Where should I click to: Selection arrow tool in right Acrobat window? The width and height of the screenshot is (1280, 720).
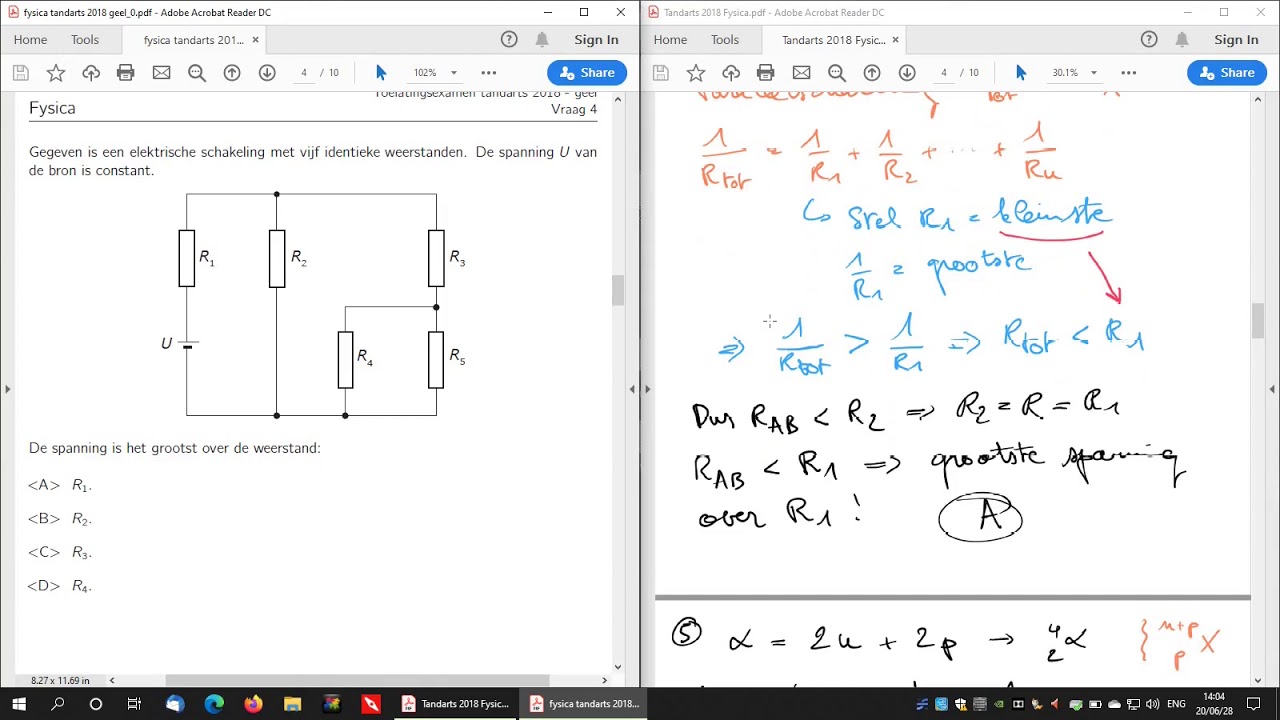[1020, 73]
